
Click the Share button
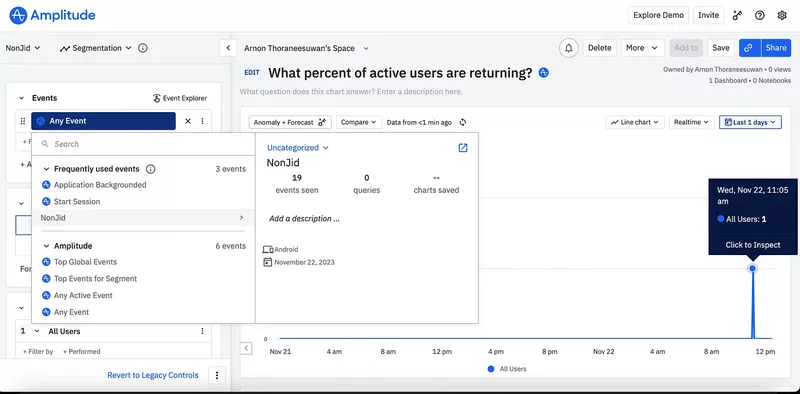[x=776, y=48]
